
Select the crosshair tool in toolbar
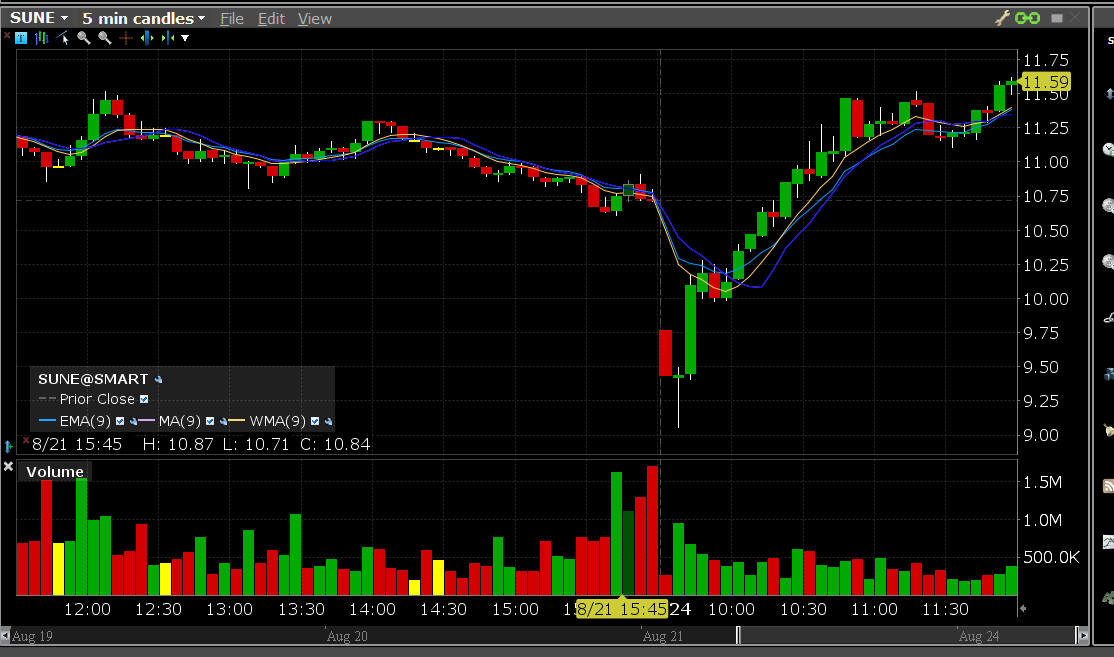(125, 38)
